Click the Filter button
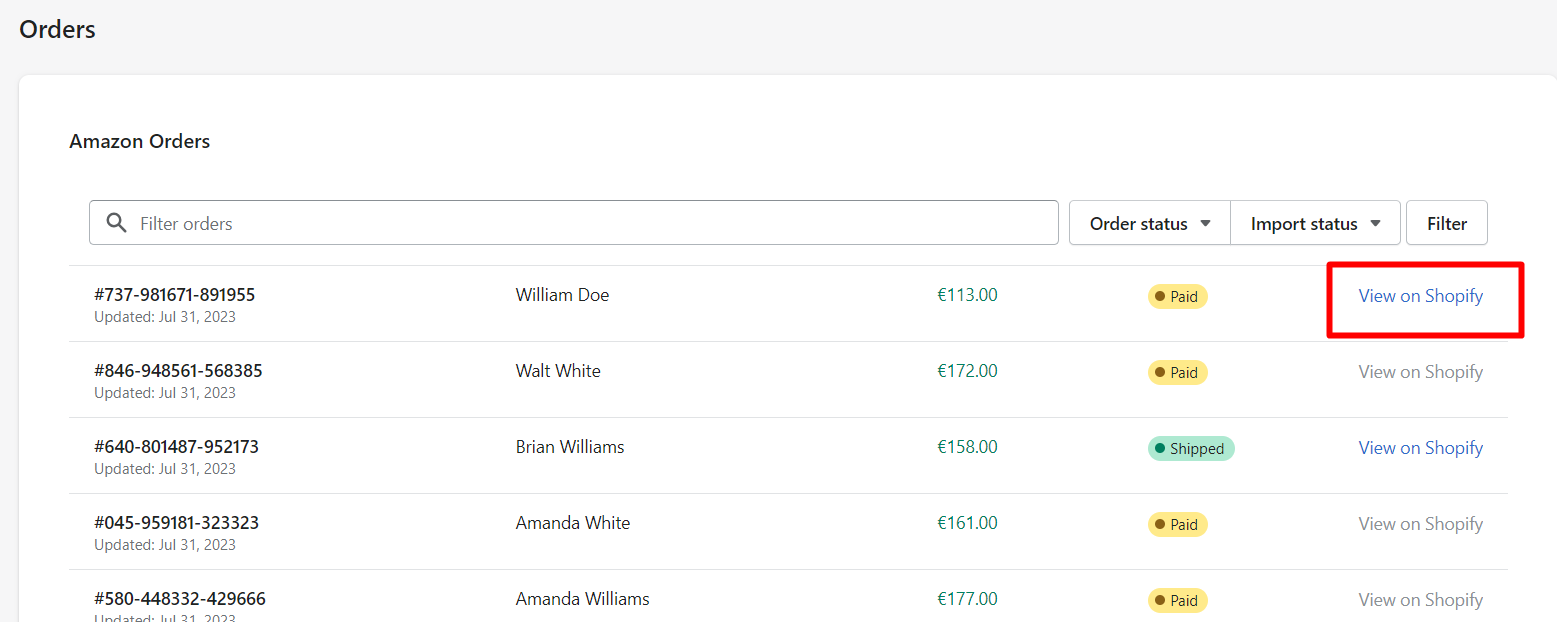This screenshot has height=622, width=1557. (x=1447, y=223)
